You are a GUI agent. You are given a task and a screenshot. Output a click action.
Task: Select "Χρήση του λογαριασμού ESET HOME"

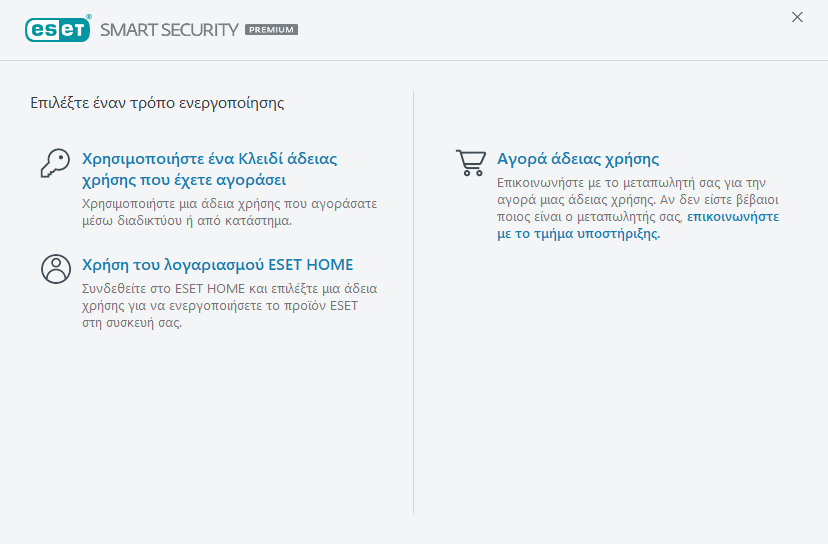tap(217, 265)
